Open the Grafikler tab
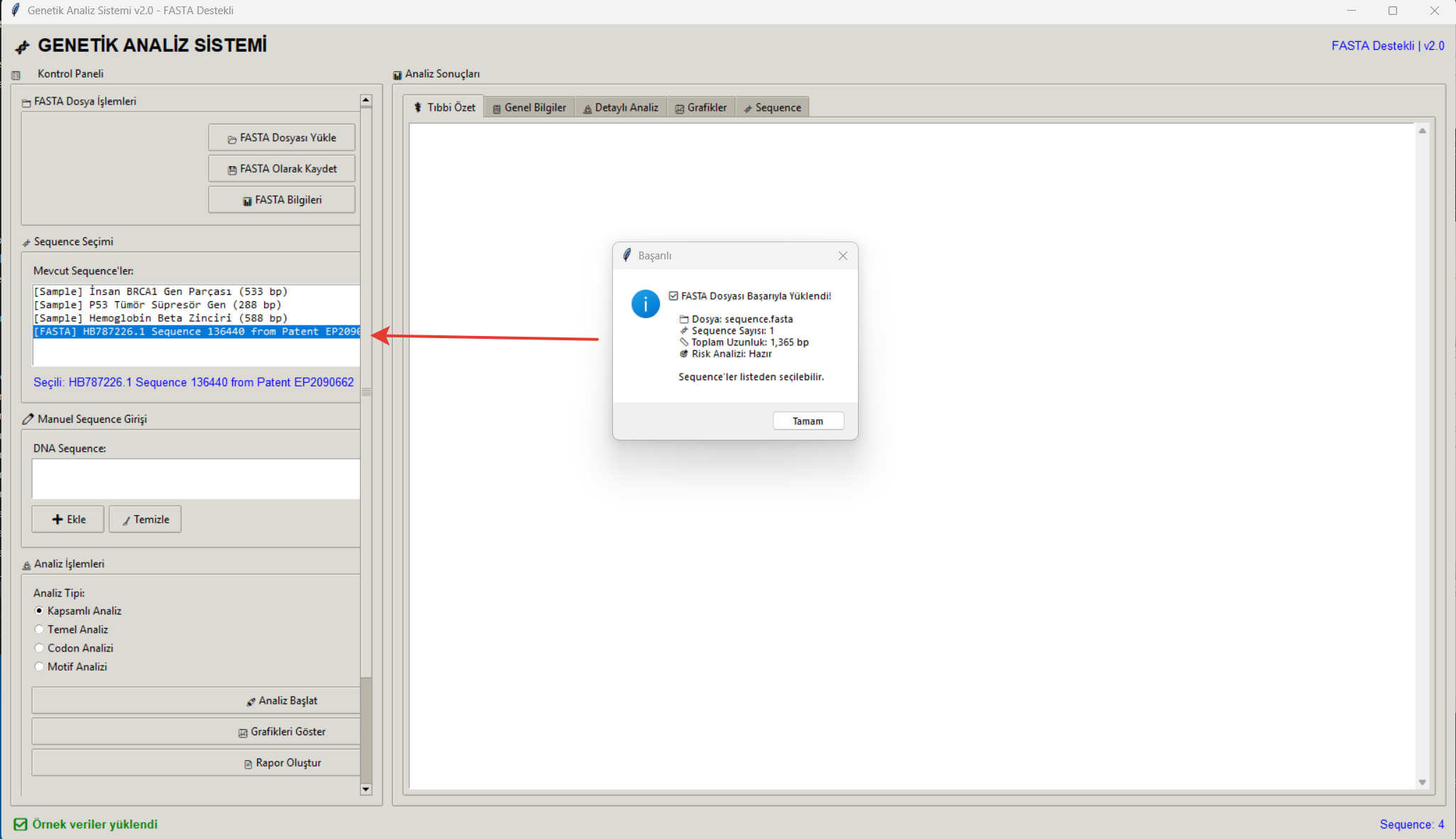Screen dimensions: 1456x839 coord(700,108)
